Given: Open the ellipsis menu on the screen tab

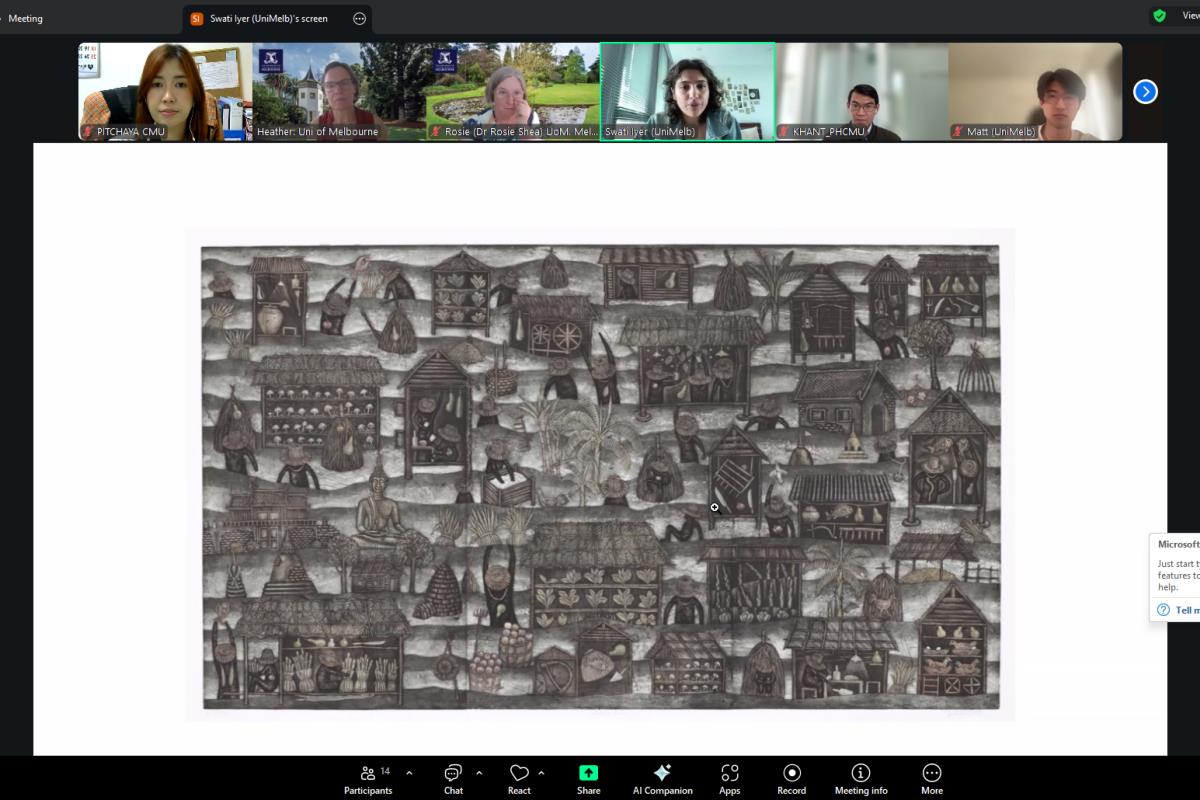Looking at the screenshot, I should click(x=360, y=18).
